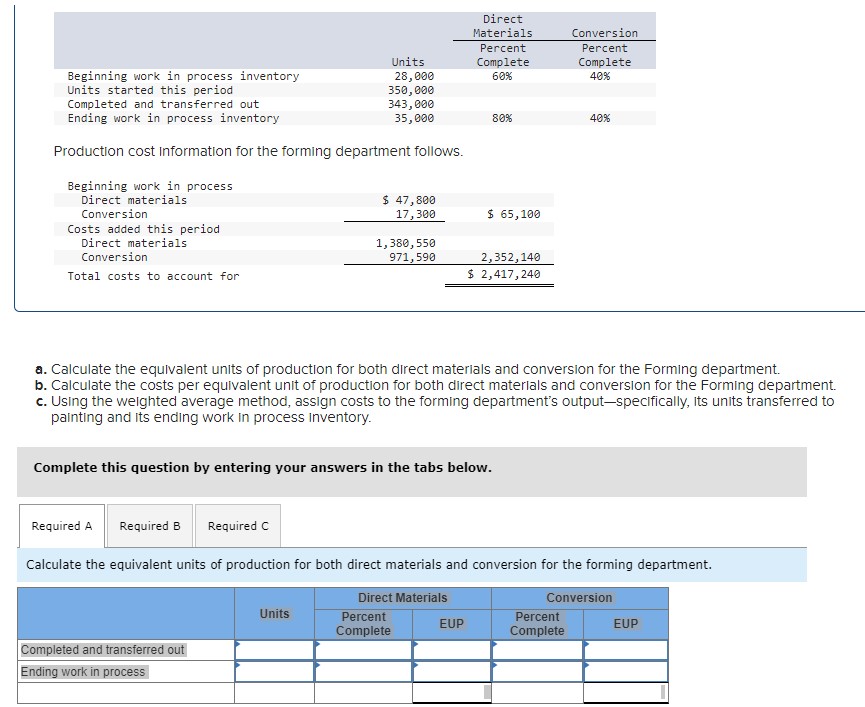Click 'Costs added this period' label
This screenshot has height=707, width=865.
click(143, 229)
